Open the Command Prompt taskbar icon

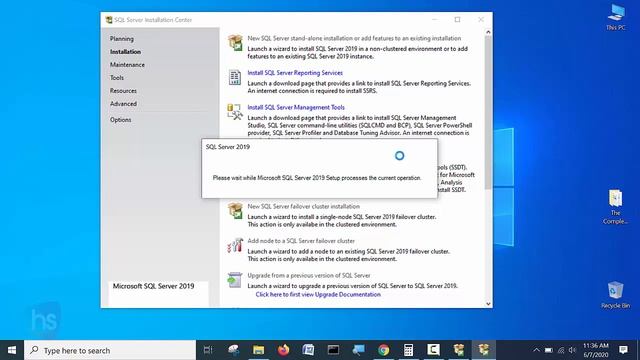(333, 350)
